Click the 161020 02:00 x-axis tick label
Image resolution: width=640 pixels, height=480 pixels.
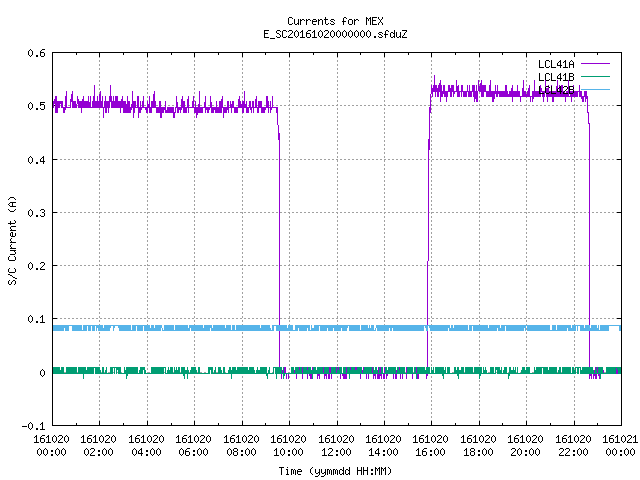[x=98, y=446]
